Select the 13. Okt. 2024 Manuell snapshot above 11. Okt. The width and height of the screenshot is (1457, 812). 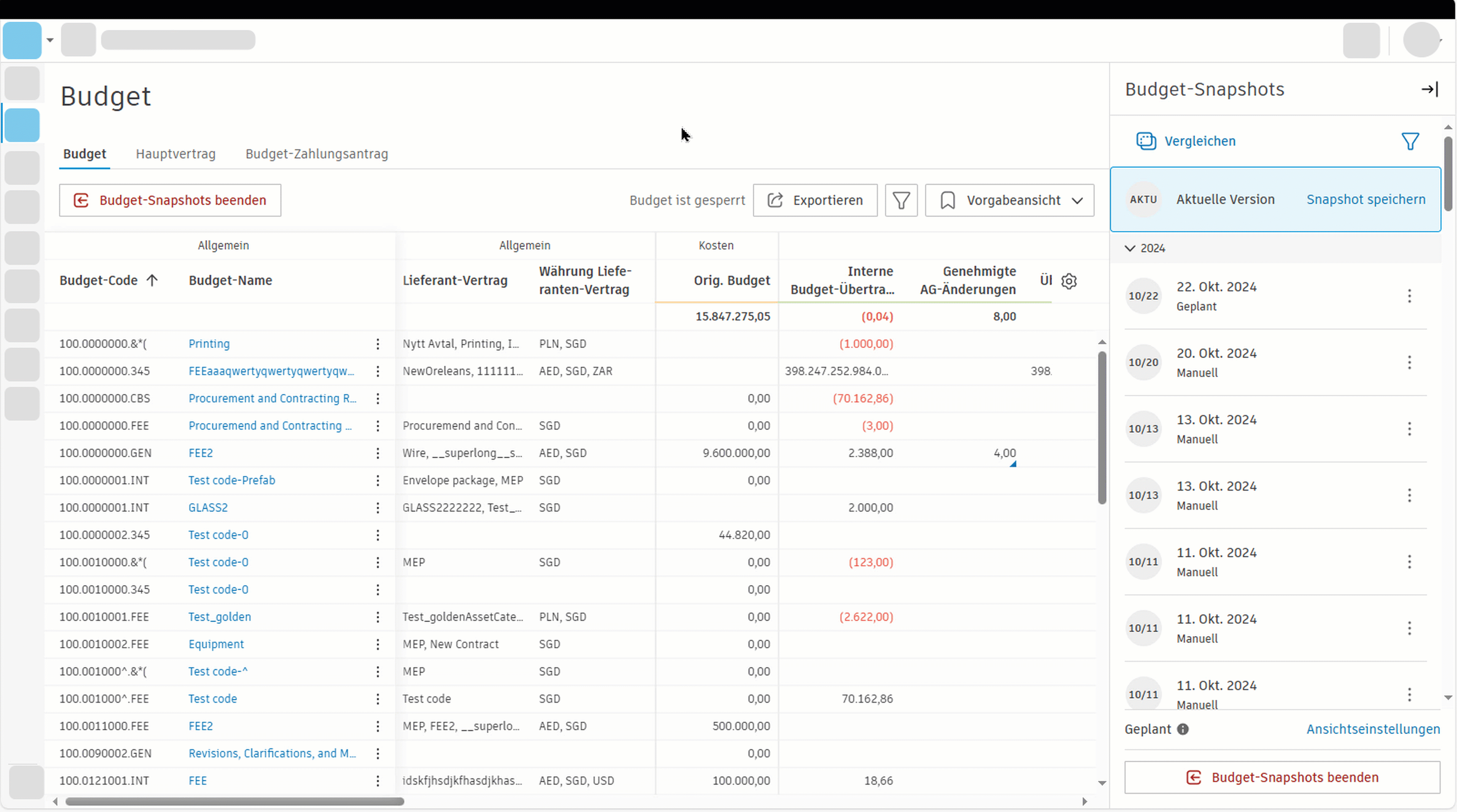tap(1275, 495)
